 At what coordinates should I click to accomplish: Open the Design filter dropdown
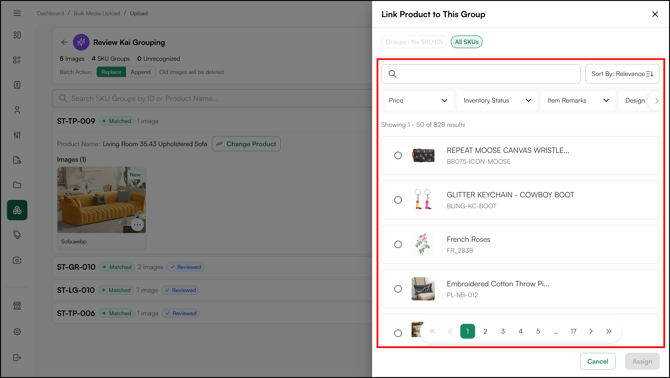coord(635,100)
